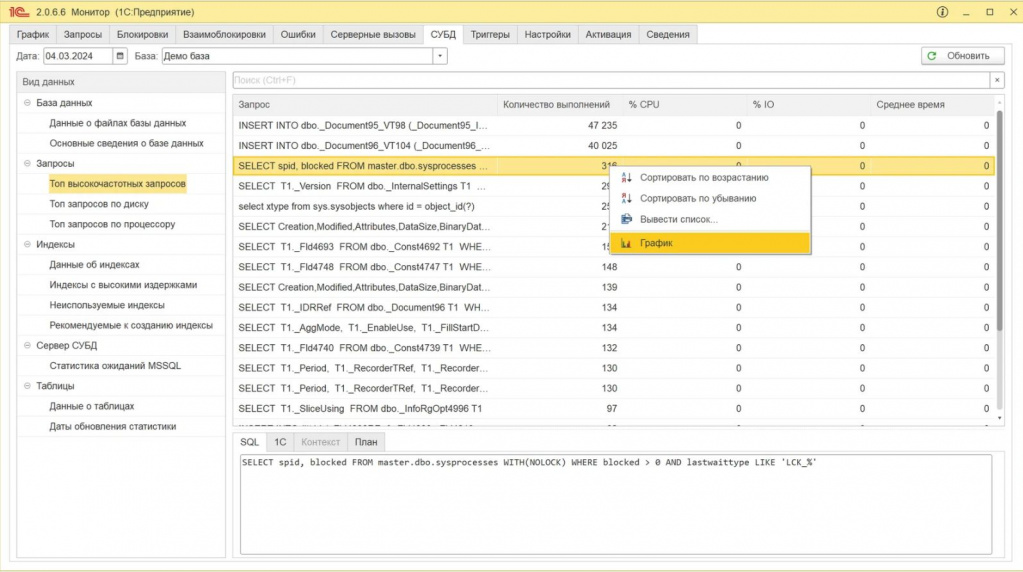Open the Серверные вызовы tab

373,35
